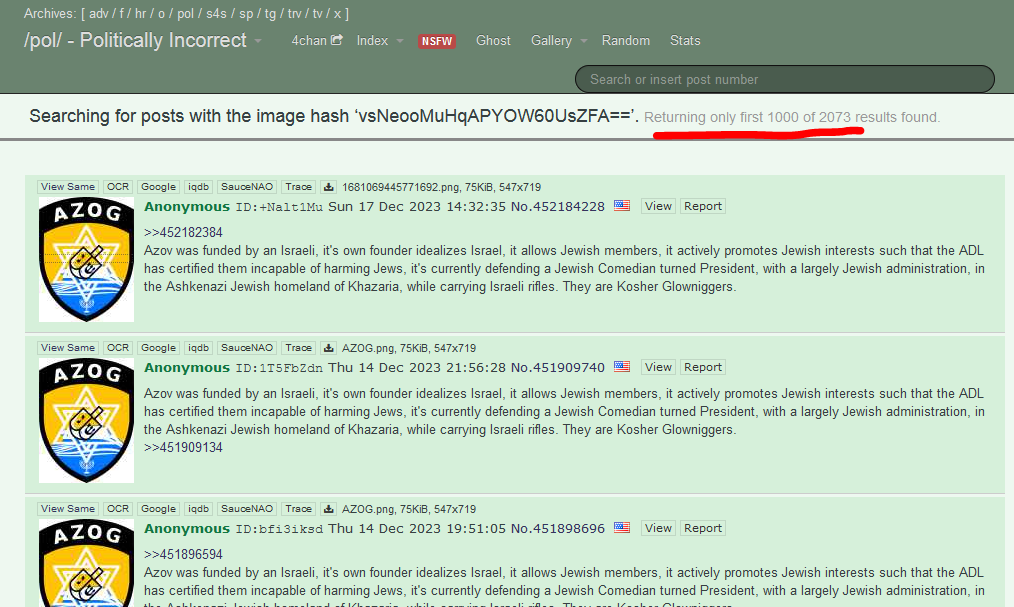Open the sp archive link
This screenshot has width=1014, height=607.
coord(246,13)
